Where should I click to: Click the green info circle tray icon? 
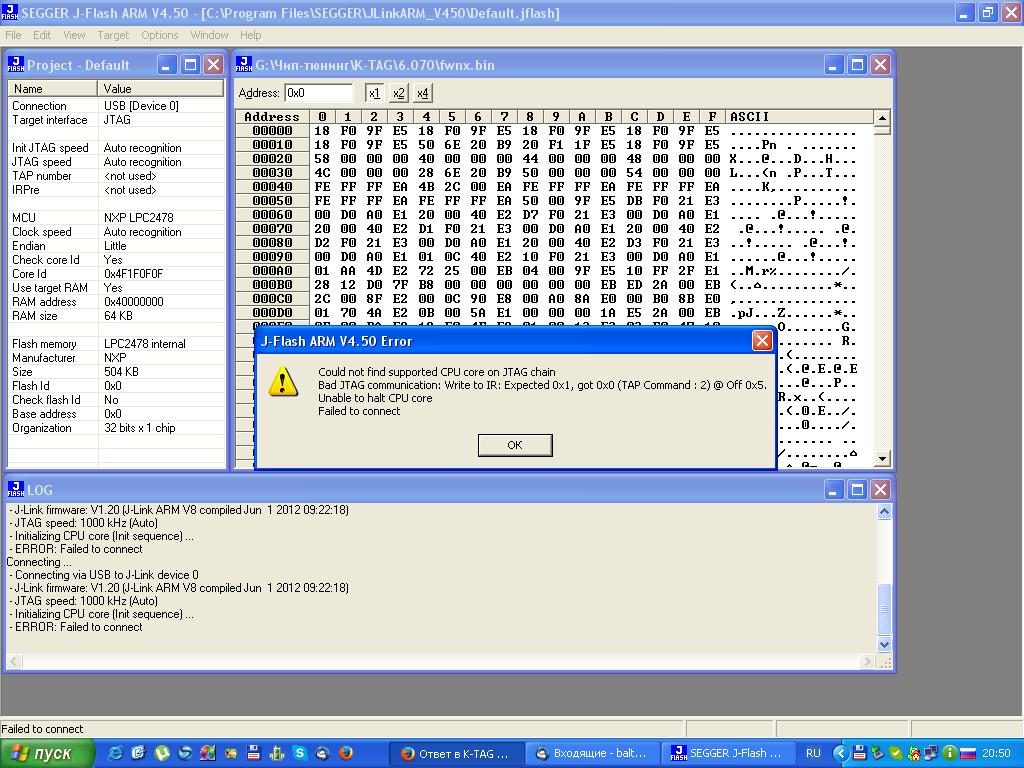(950, 754)
